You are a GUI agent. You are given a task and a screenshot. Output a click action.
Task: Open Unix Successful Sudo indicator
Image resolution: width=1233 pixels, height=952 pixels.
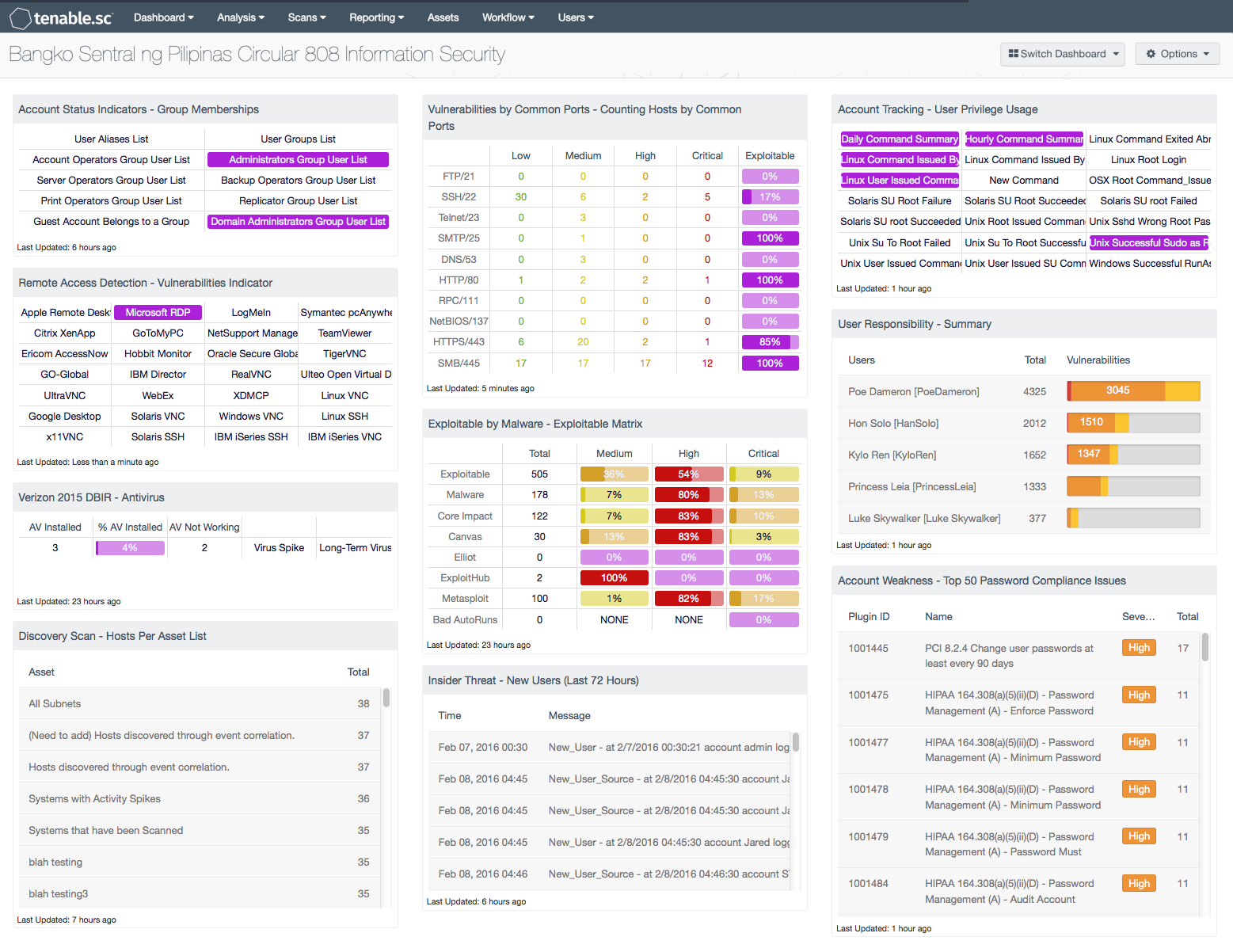[x=1149, y=242]
